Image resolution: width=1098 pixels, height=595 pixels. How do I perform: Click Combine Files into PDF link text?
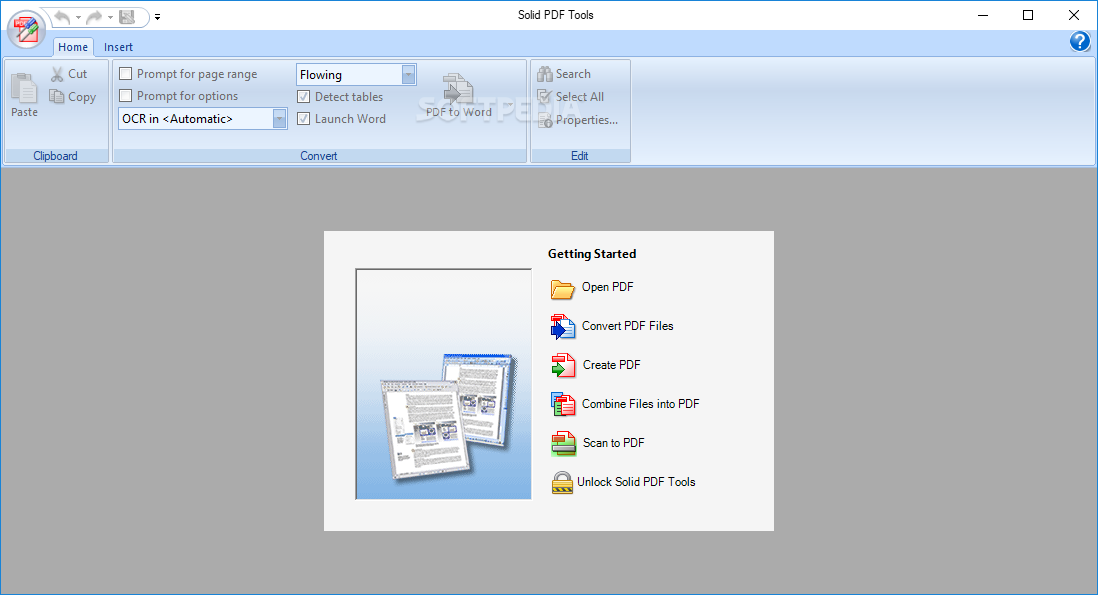pyautogui.click(x=641, y=404)
